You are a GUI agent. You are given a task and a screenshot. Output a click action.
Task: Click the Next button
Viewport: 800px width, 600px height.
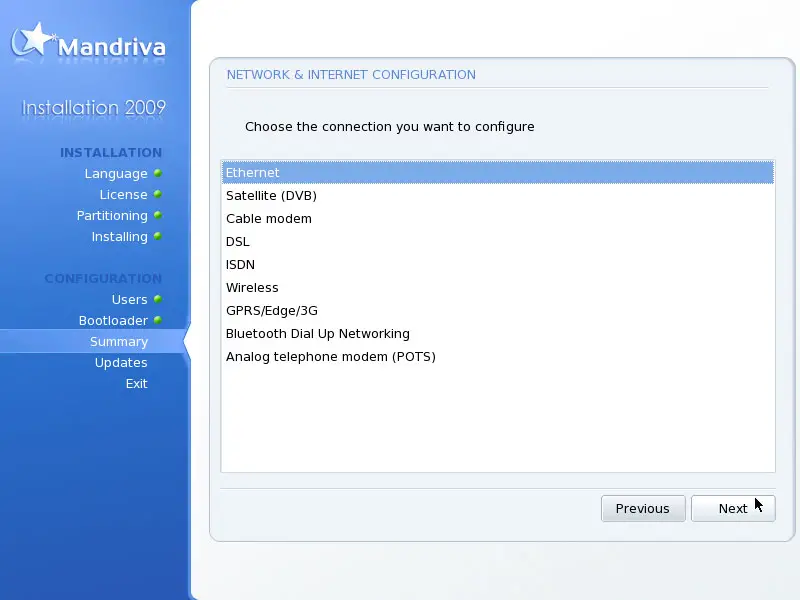point(733,508)
